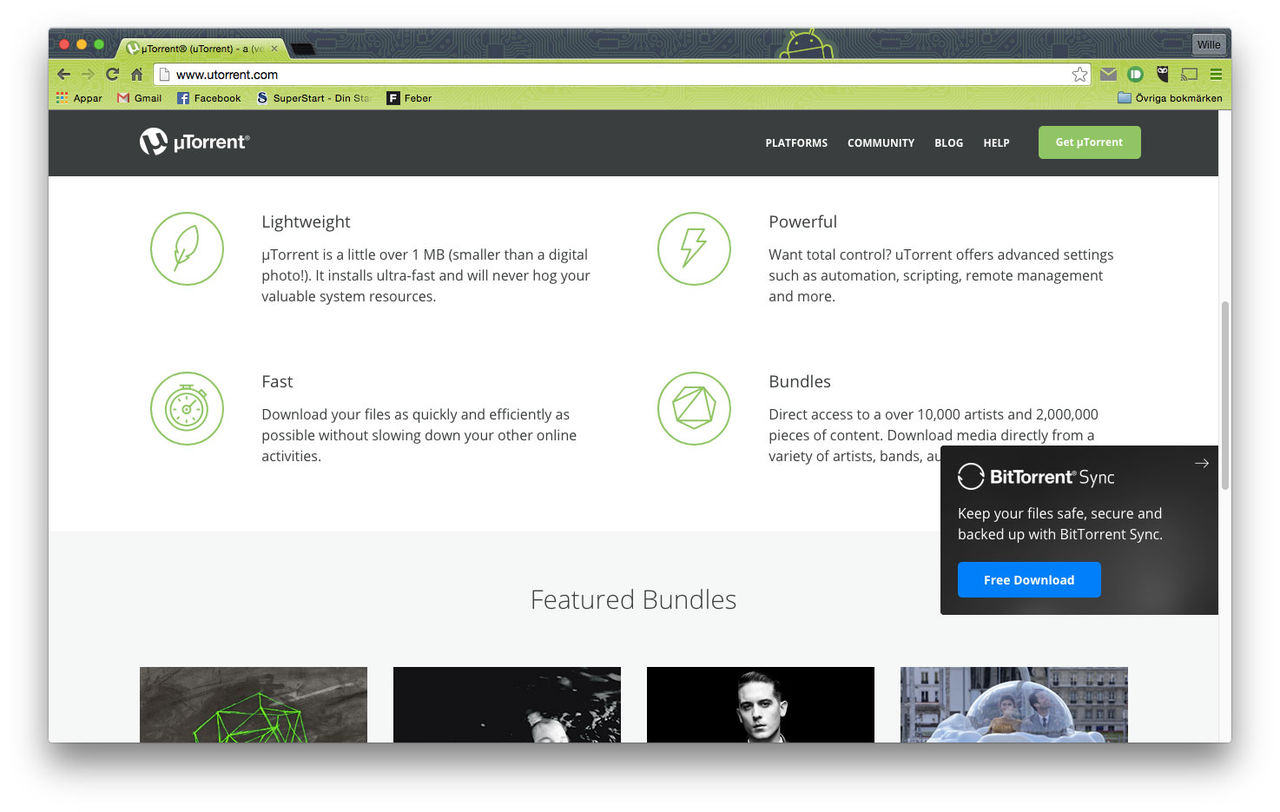Click the green circular extension icon
1280x812 pixels.
pos(1135,74)
